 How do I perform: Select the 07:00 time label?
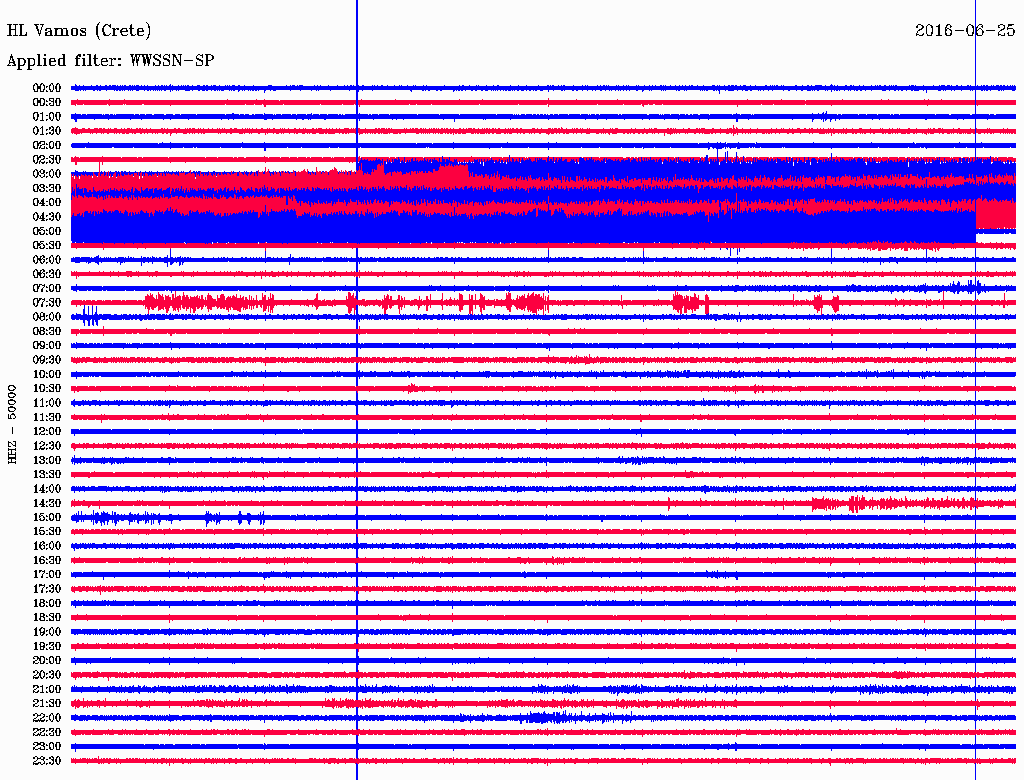(47, 289)
